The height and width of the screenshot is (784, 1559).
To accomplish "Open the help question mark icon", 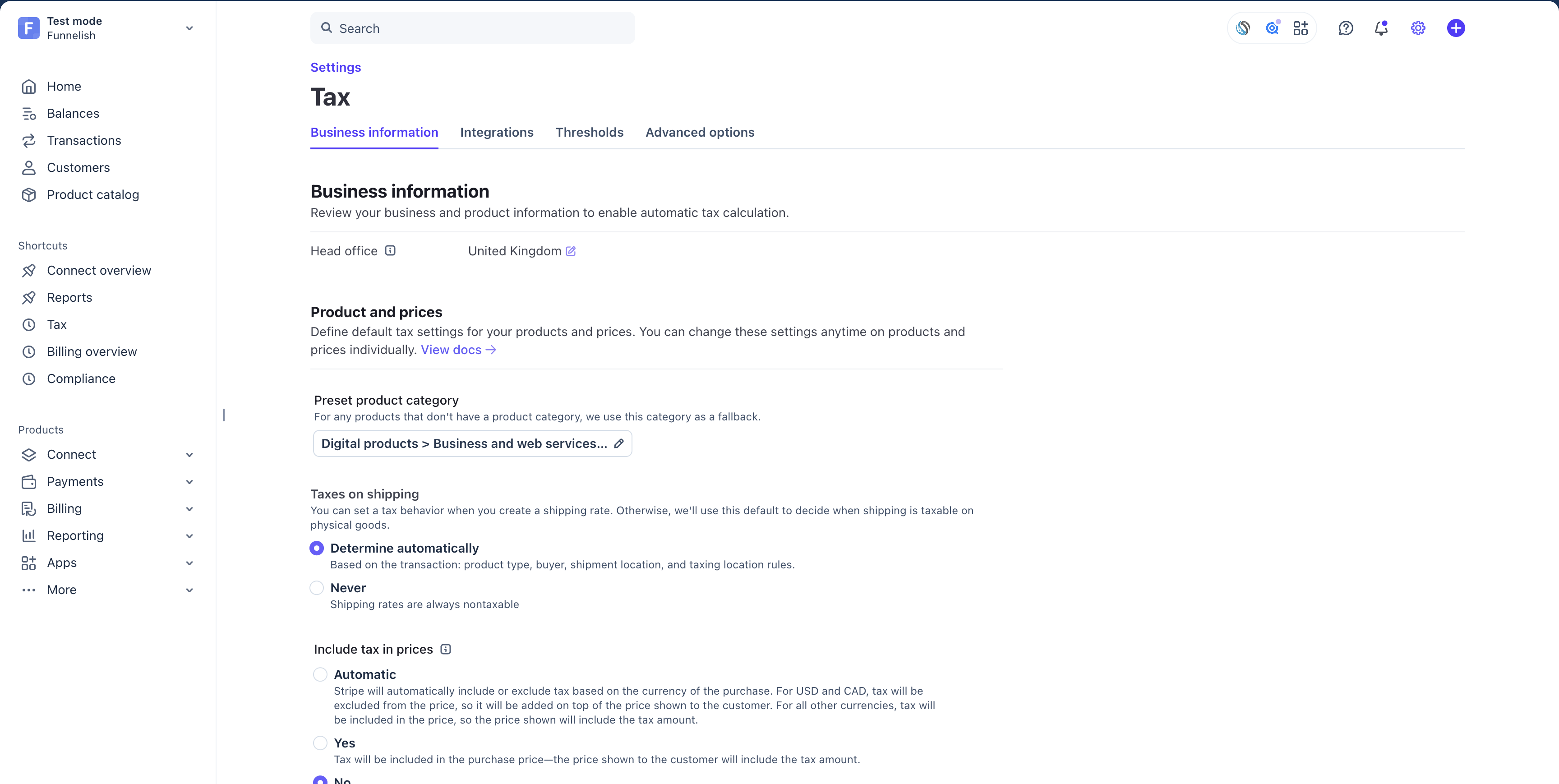I will 1345,28.
